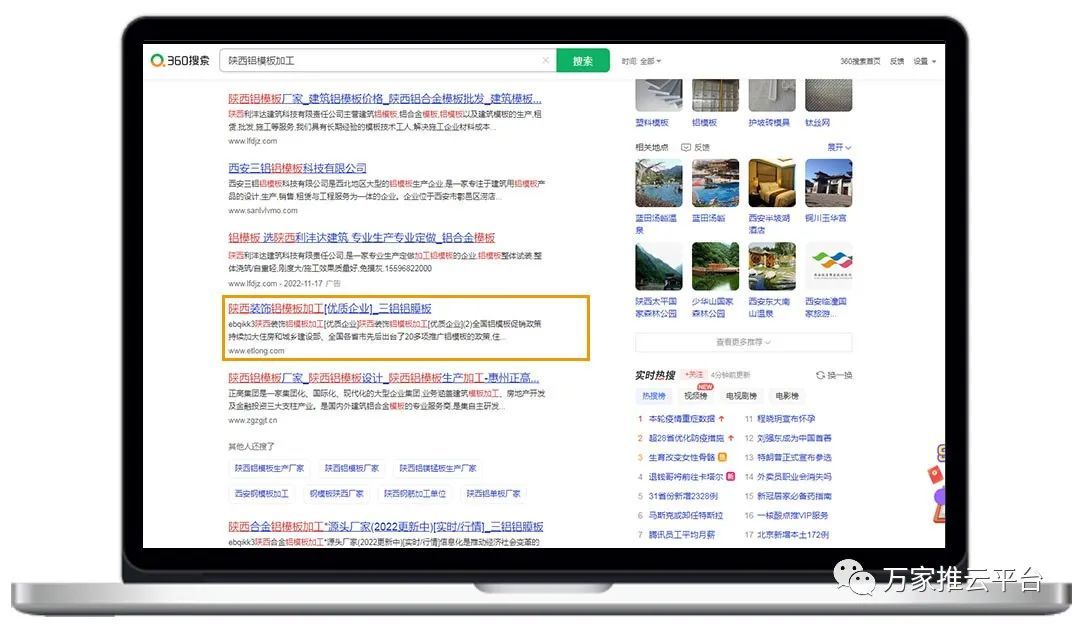Click the red envelope floating icon
Viewport: 1080px width, 628px height.
[935, 474]
